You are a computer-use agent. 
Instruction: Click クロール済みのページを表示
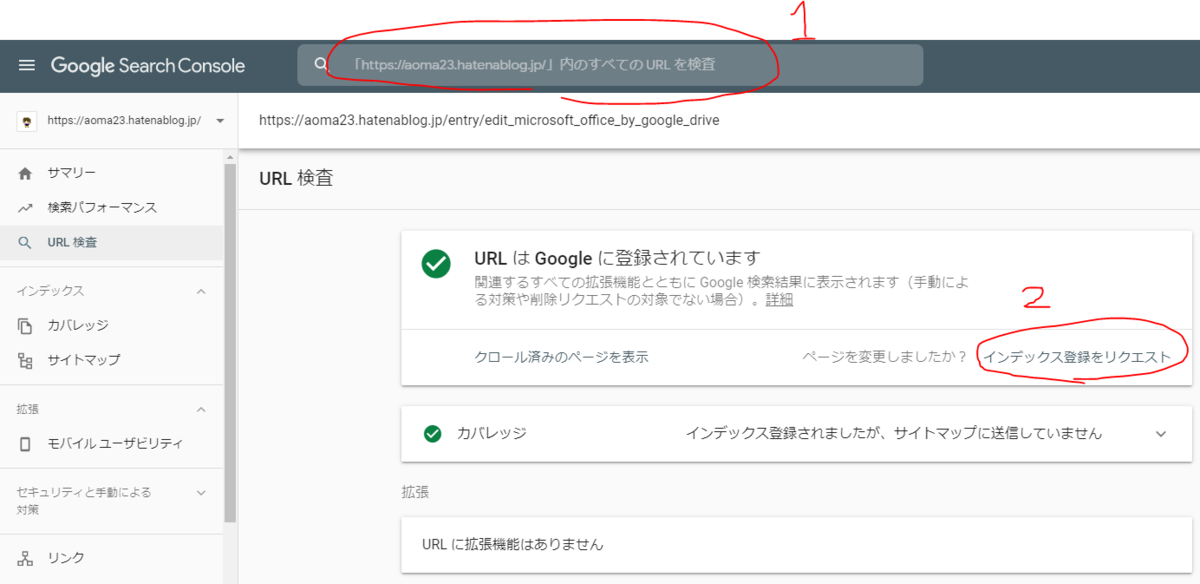pos(561,357)
